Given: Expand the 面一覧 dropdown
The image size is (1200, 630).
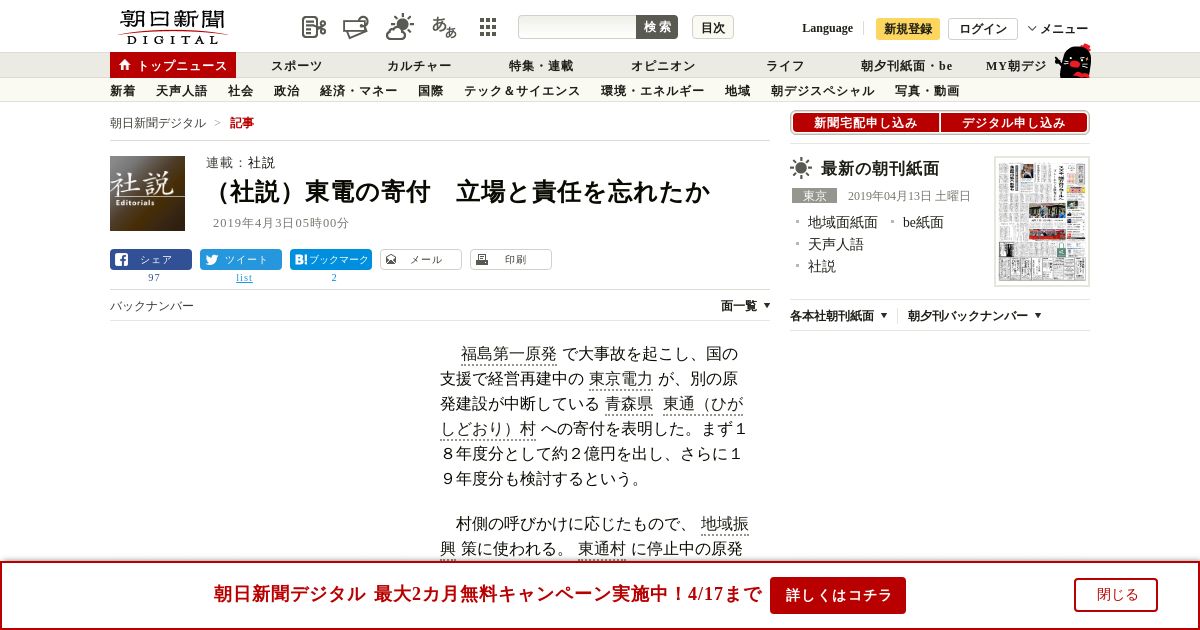Looking at the screenshot, I should 746,305.
